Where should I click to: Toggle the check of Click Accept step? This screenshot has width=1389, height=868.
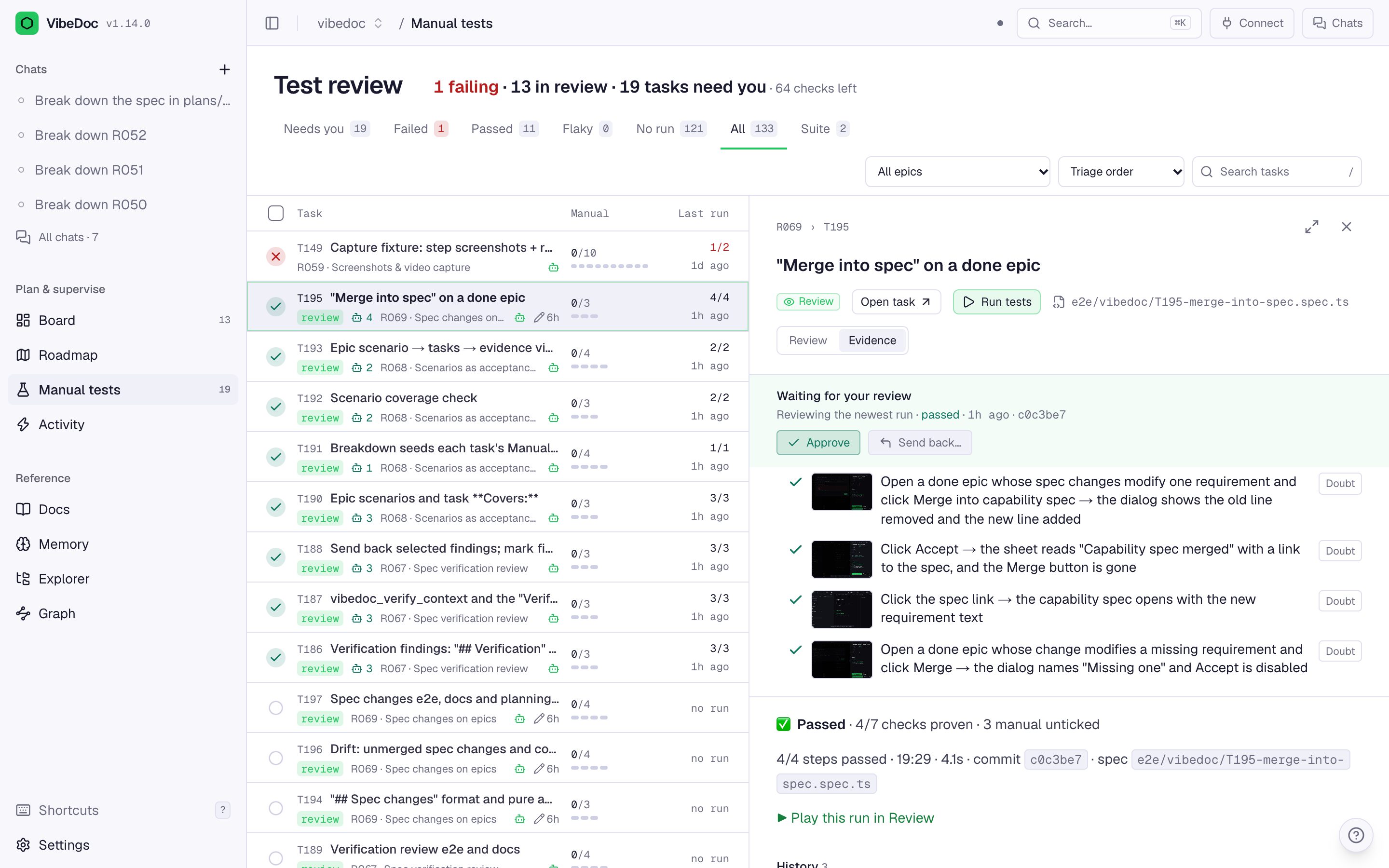(x=795, y=549)
